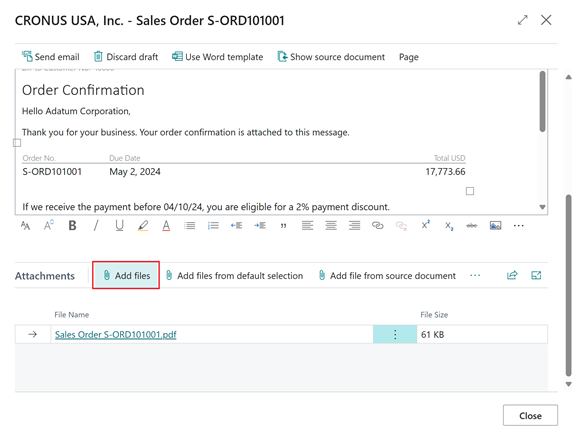Screen dimensions: 572x440
Task: Click the page scroll down arrow
Action: pos(568,384)
